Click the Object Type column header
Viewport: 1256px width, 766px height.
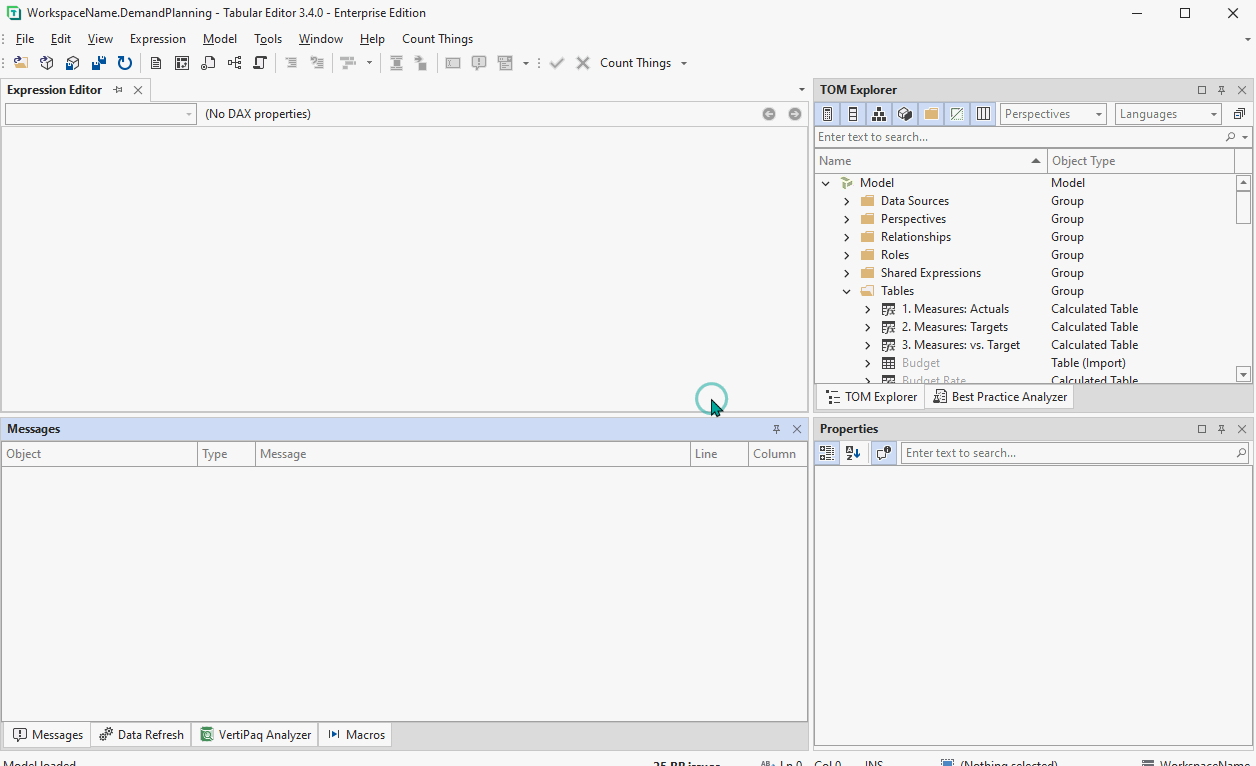click(x=1140, y=161)
